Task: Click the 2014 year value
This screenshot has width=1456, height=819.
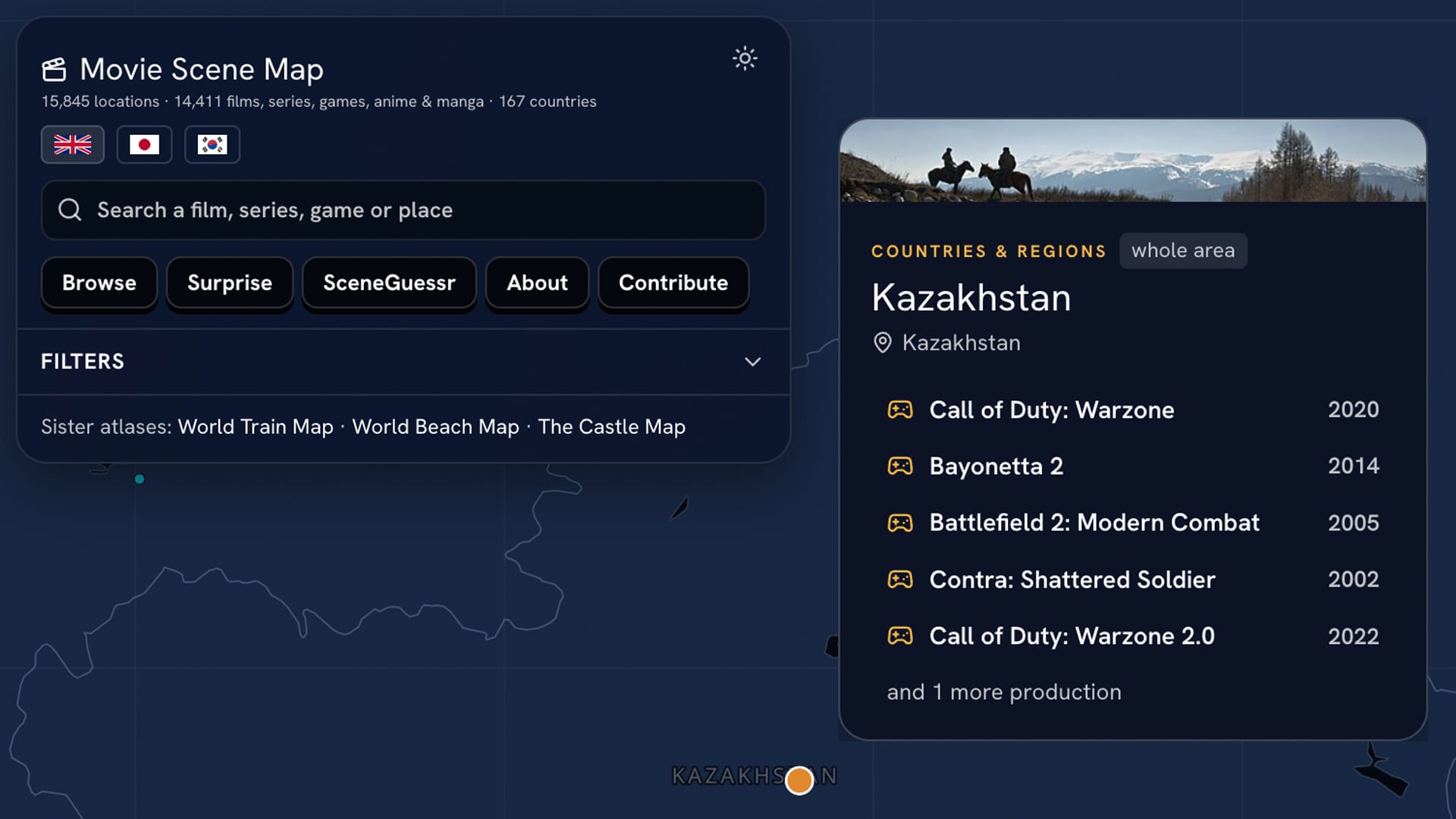Action: (x=1353, y=466)
